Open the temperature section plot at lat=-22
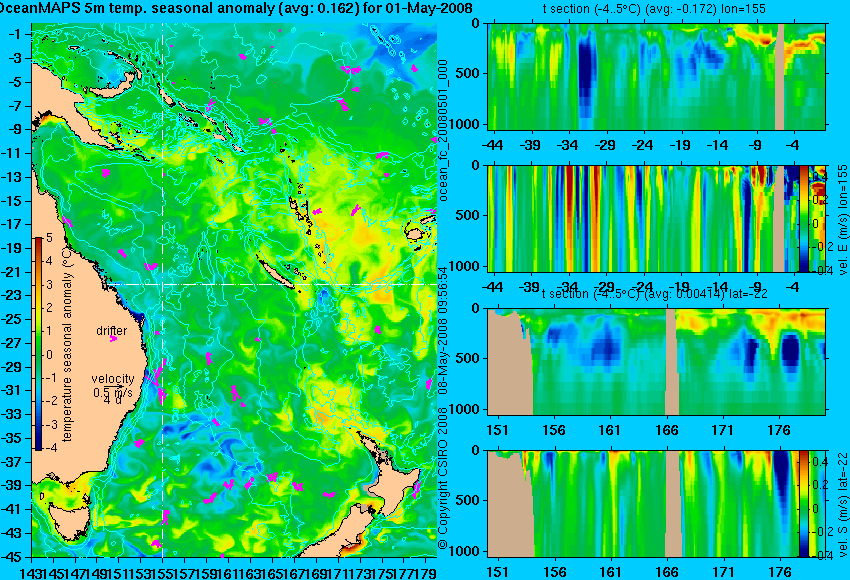 (657, 362)
